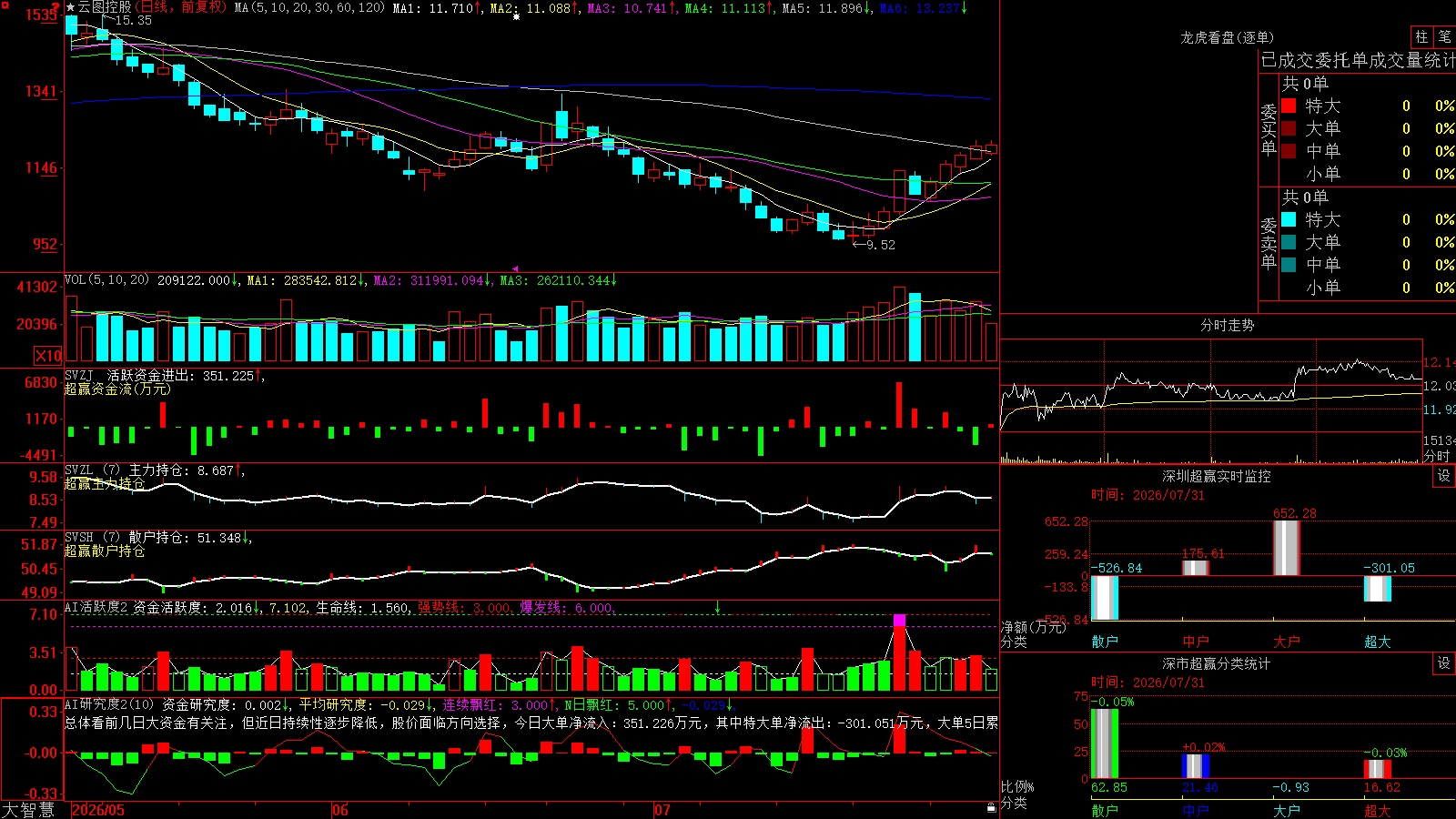Click the green 散户 bar in 深市超赢分类统计
This screenshot has height=819, width=1456.
1105,743
